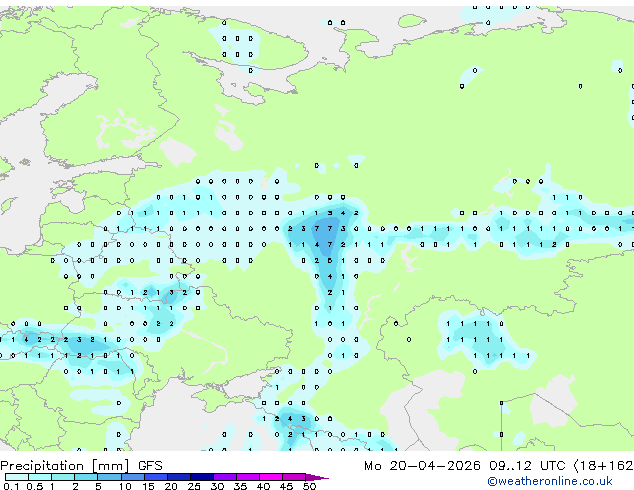Screen dimensions: 634x490
Task: Pick the dark navy swatch between 25 and 30
Action: [202, 477]
